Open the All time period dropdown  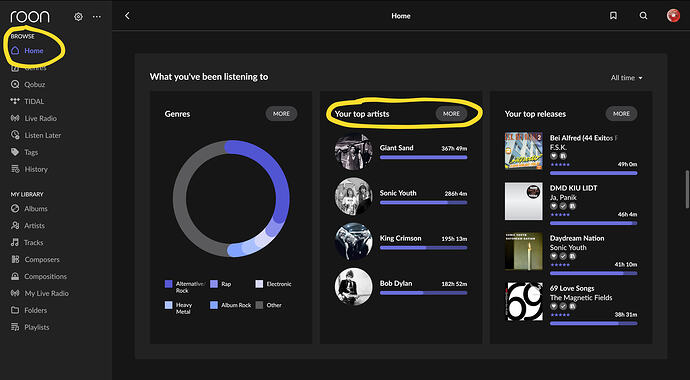[x=626, y=78]
